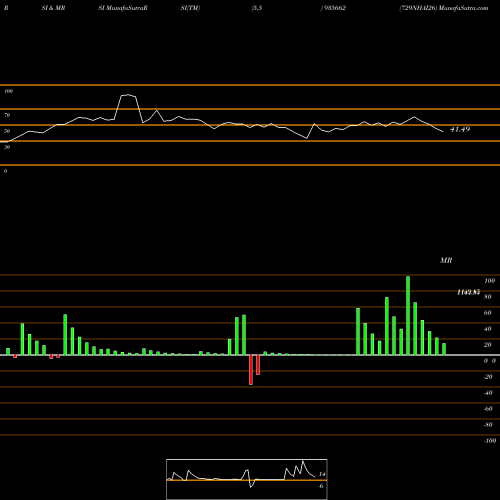Click the 1149.85 value label
Screen dimensions: 500x500
pyautogui.click(x=468, y=292)
